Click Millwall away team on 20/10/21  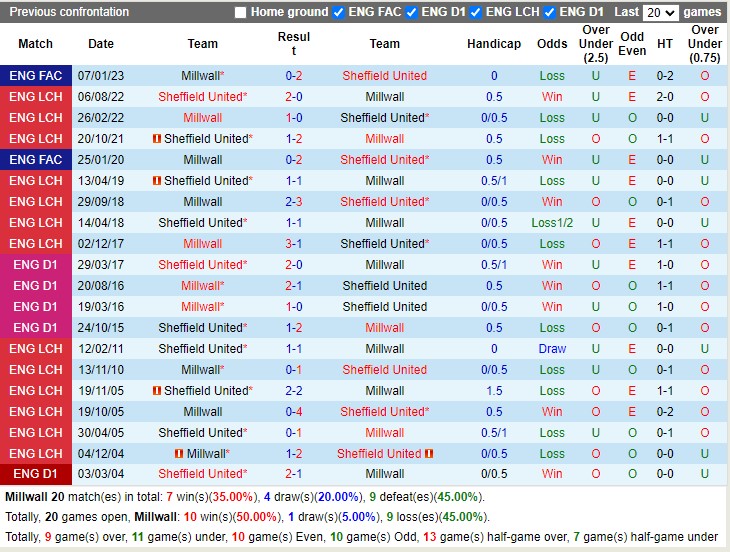(x=385, y=139)
